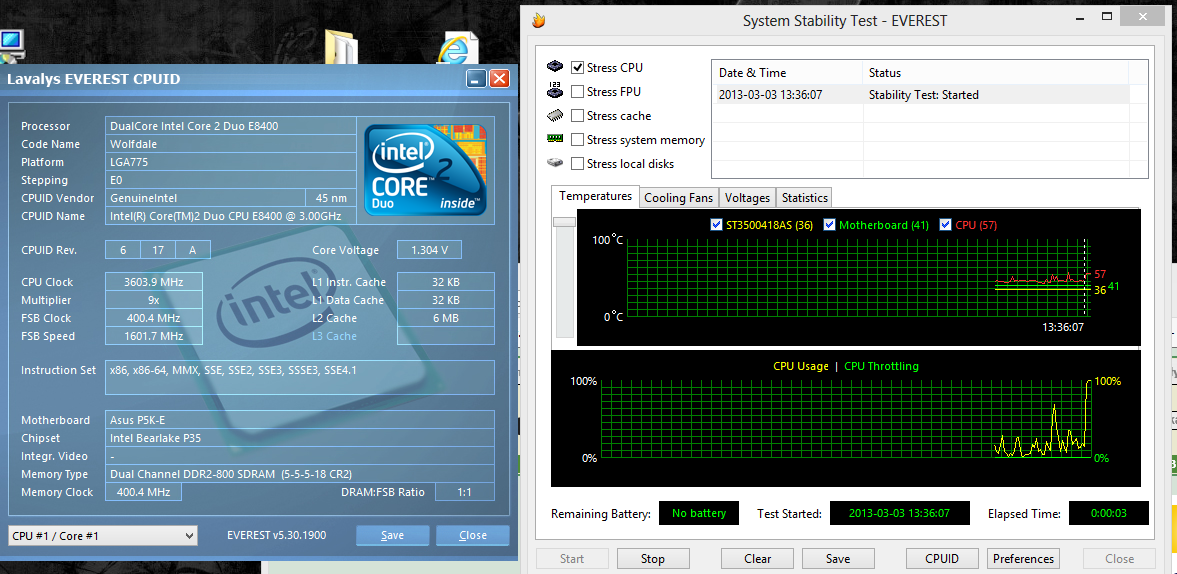
Task: Click the 1601.7 MHz FSB Speed value
Action: coord(154,336)
